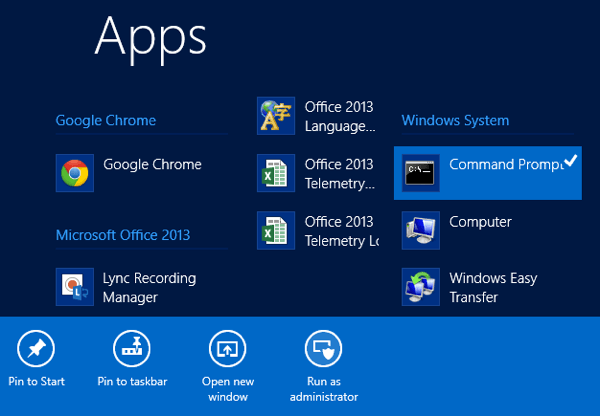Uncheck the Command Prompt selection checkmark
Screen dimensions: 600x416
click(570, 160)
